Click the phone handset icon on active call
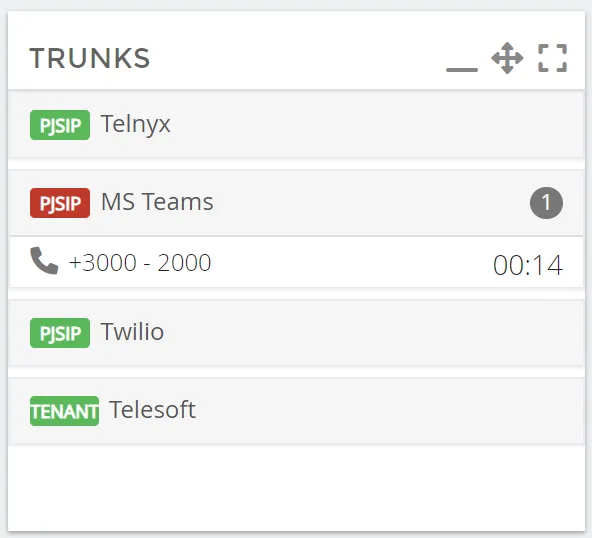The image size is (592, 538). pos(44,261)
